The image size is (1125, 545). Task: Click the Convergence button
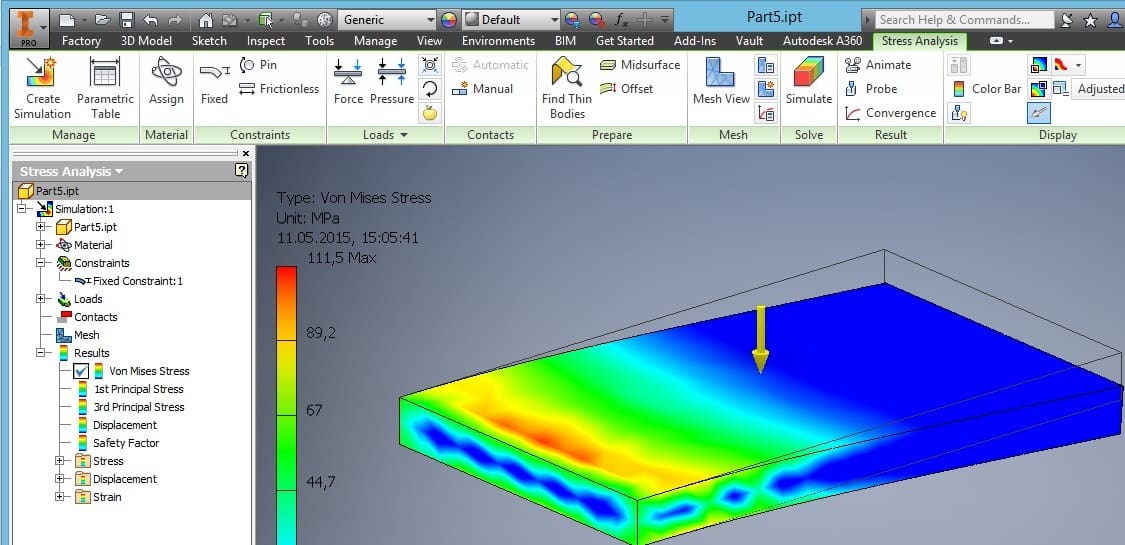pyautogui.click(x=891, y=113)
